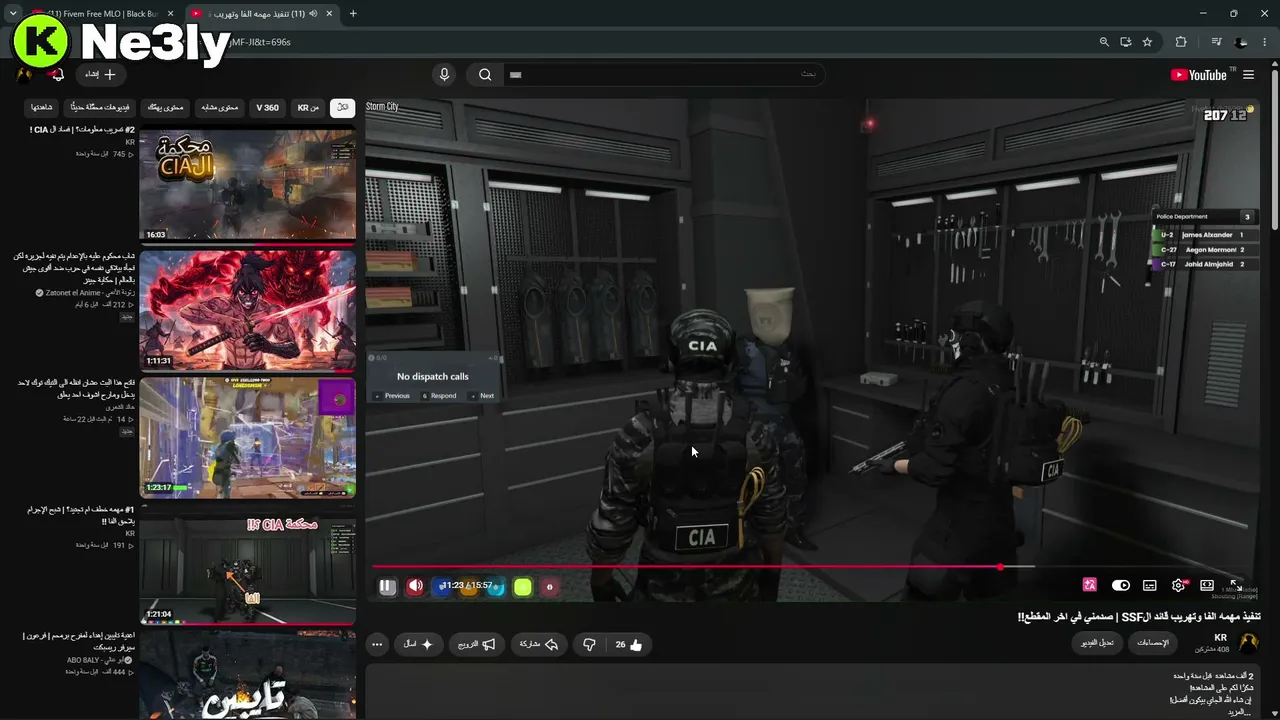This screenshot has width=1280, height=720.
Task: Click the الترويج promote button
Action: click(476, 645)
